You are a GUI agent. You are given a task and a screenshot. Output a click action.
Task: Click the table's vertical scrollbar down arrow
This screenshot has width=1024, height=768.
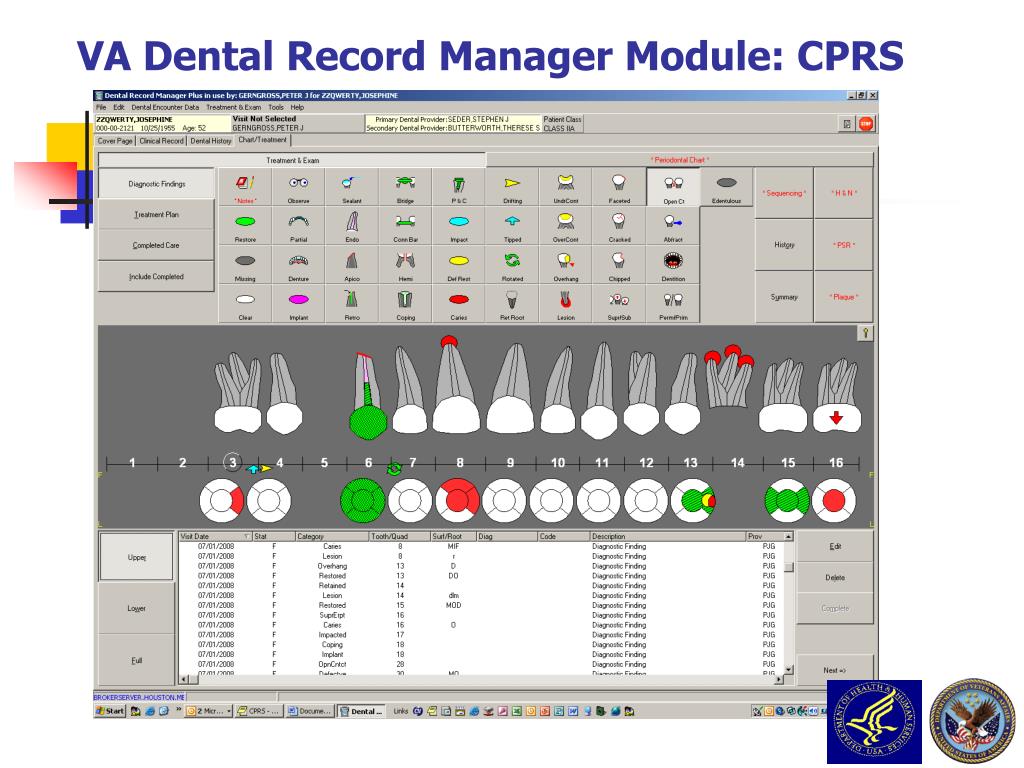pyautogui.click(x=789, y=669)
